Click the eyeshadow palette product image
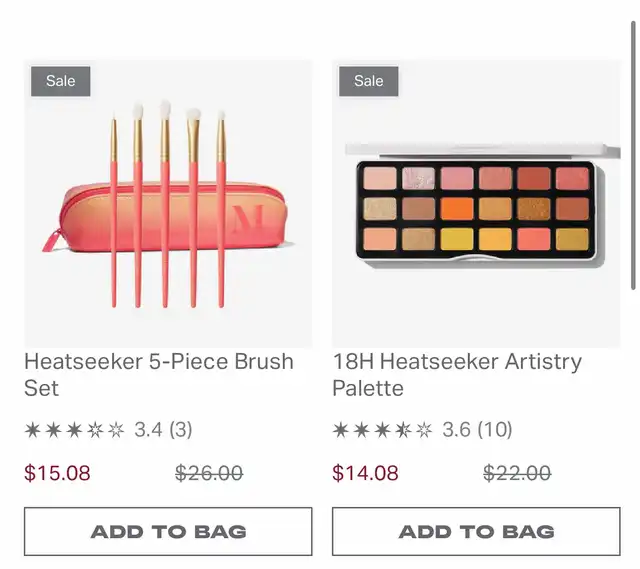The height and width of the screenshot is (569, 640). (476, 204)
